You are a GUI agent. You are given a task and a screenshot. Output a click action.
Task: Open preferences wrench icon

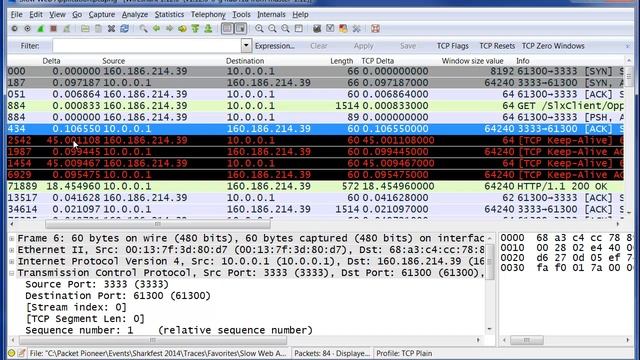(x=356, y=29)
